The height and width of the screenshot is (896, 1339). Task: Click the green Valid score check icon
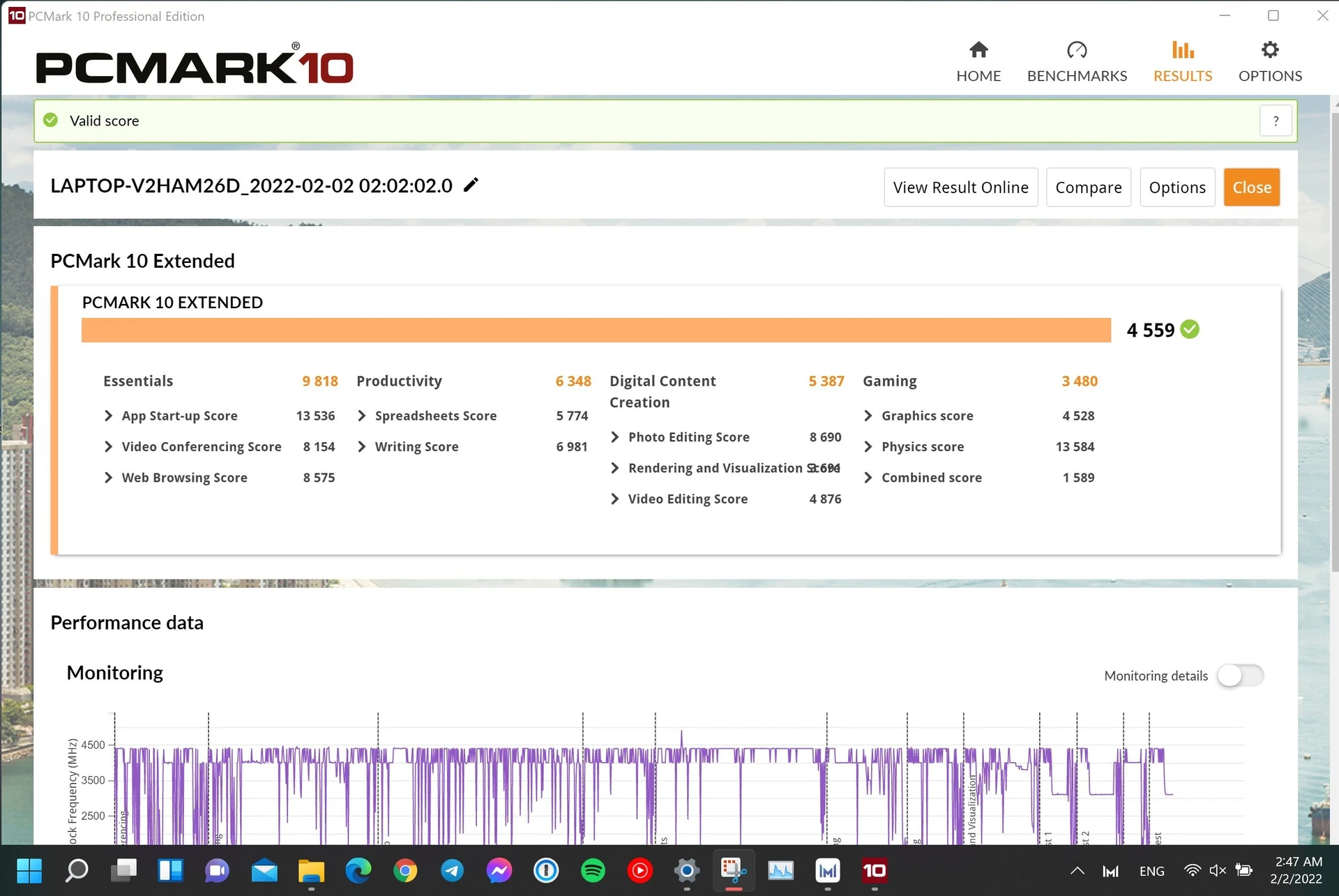tap(51, 121)
